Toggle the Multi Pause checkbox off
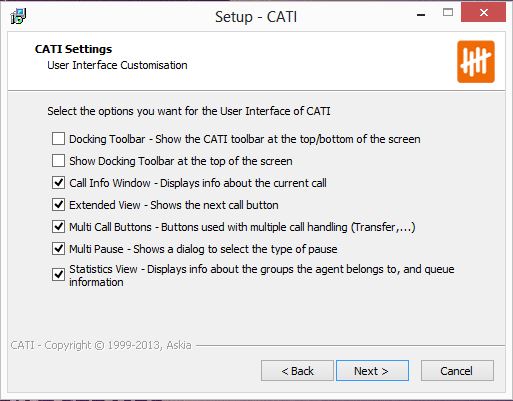This screenshot has width=513, height=401. 58,249
